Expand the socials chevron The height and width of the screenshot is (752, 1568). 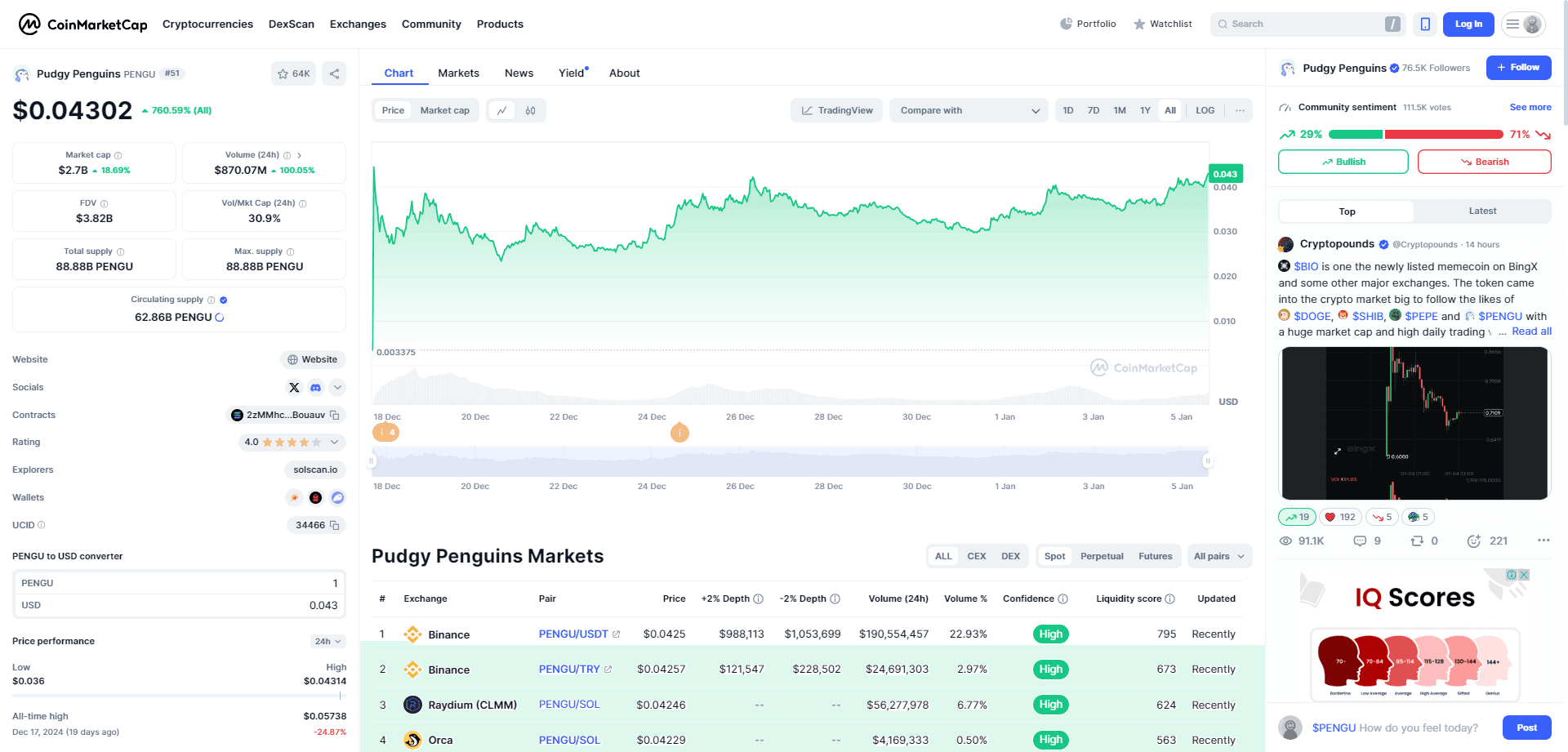pyautogui.click(x=337, y=387)
